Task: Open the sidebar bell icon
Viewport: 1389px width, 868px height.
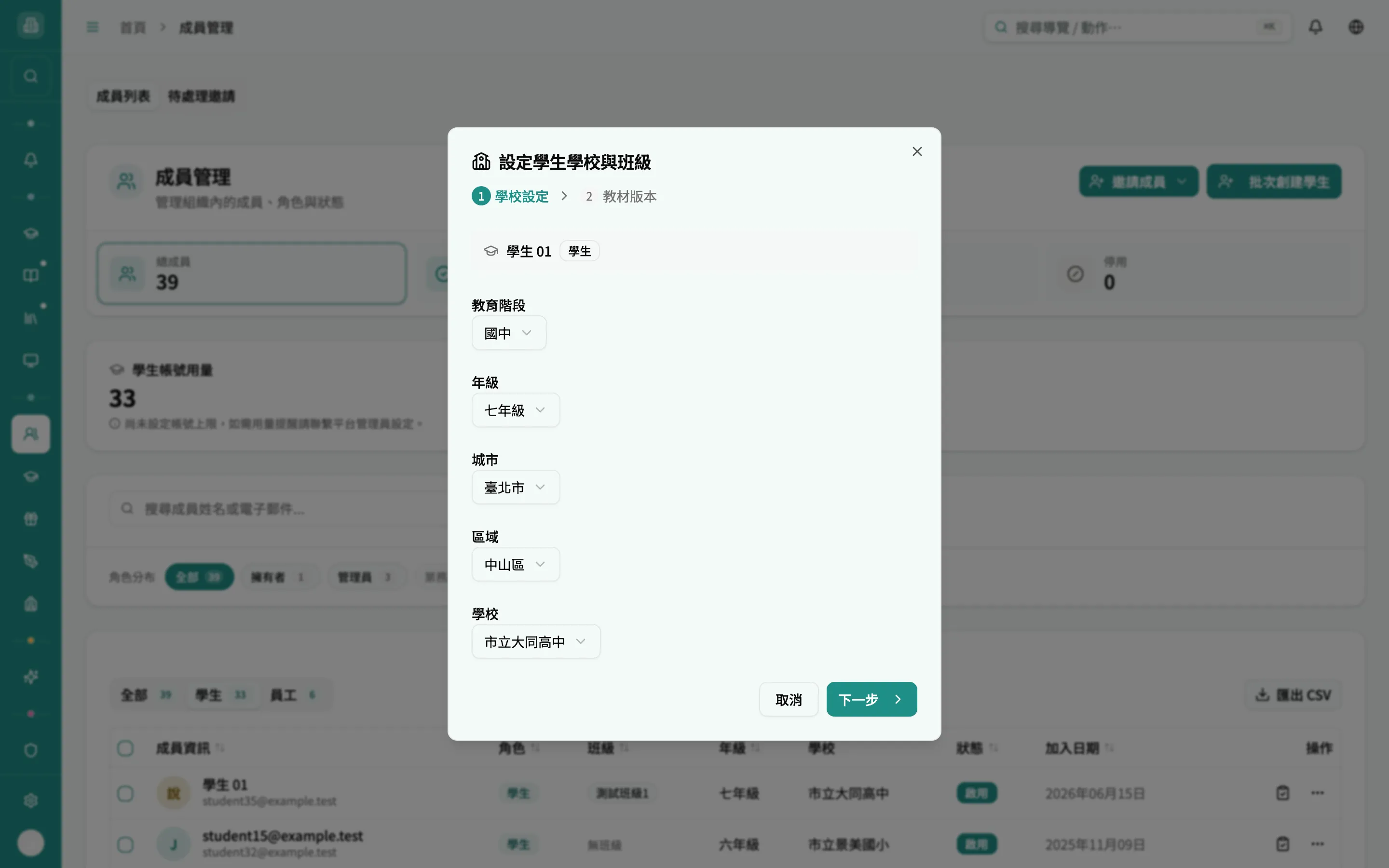Action: 31,160
